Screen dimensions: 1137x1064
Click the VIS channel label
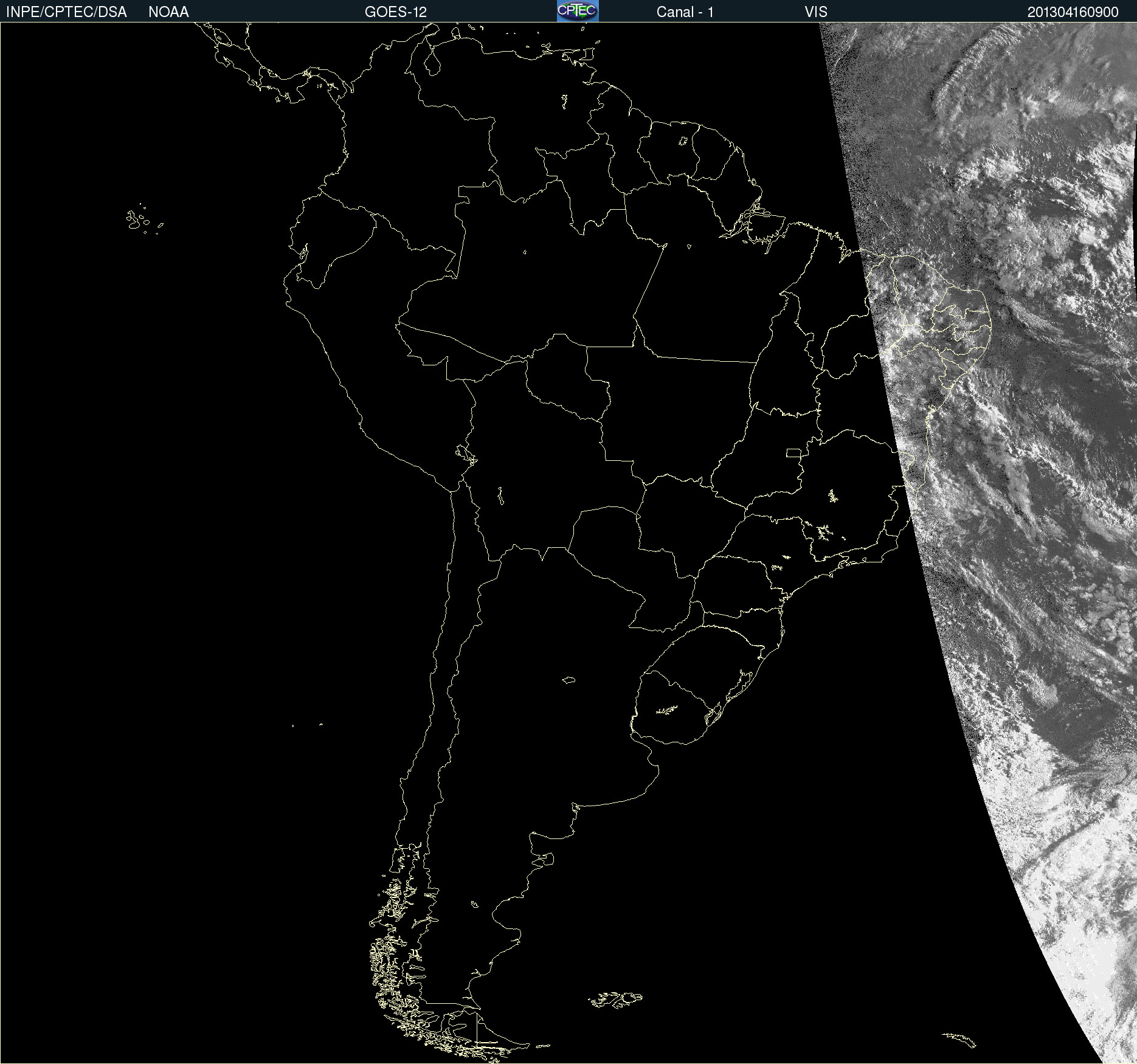816,12
